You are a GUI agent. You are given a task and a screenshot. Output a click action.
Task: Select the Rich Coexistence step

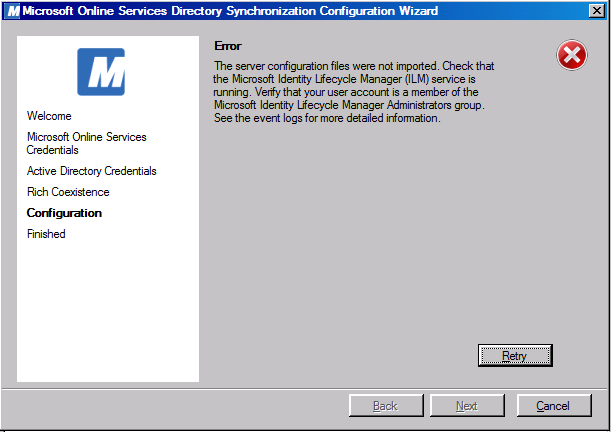pos(68,192)
